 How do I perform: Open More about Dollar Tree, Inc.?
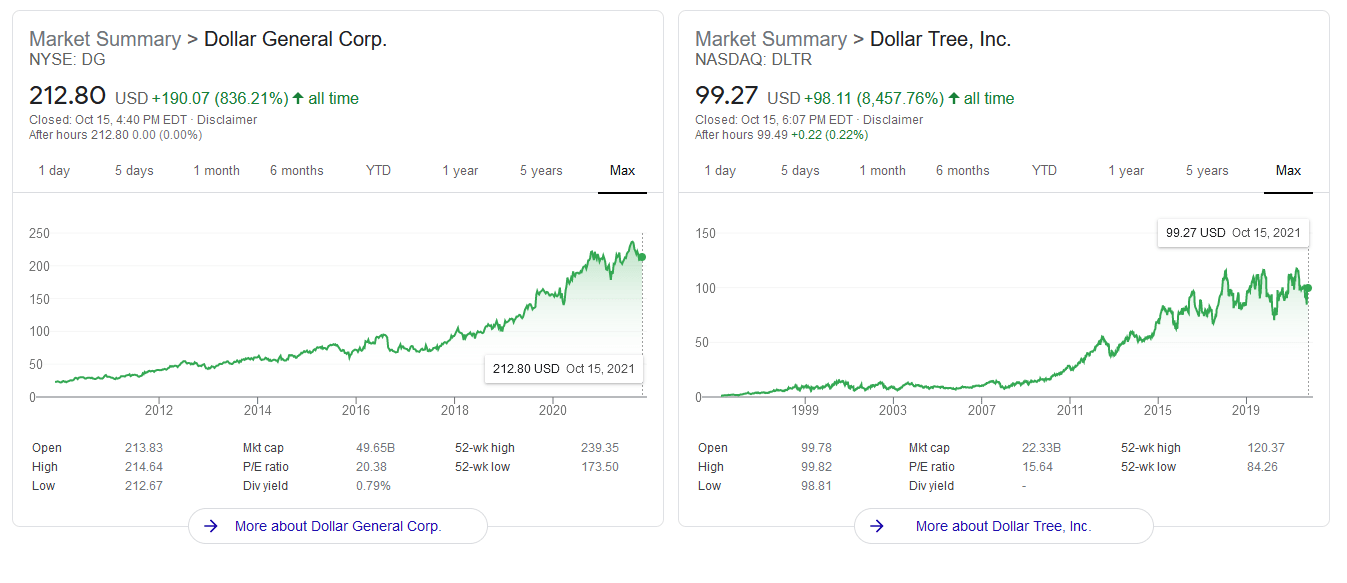[1003, 526]
